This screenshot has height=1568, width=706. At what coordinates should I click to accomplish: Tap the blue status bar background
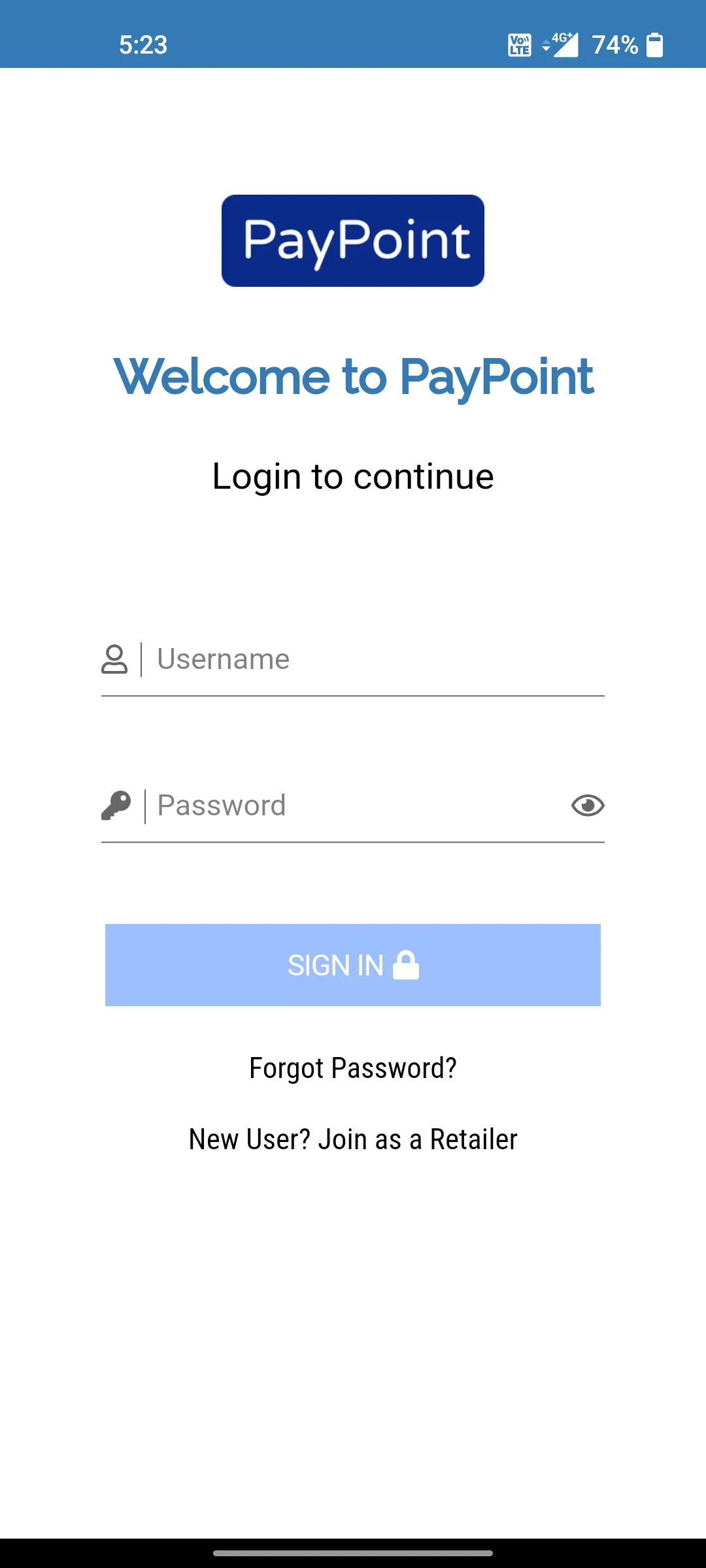tap(327, 34)
